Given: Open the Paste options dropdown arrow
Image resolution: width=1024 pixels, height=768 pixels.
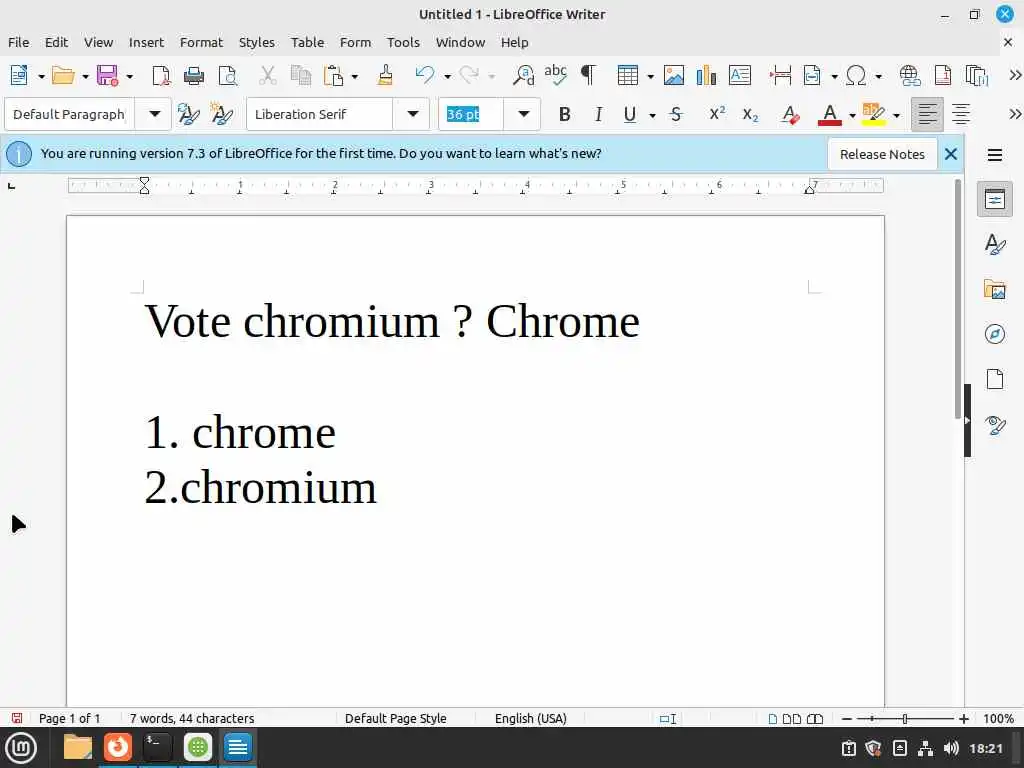Looking at the screenshot, I should click(355, 77).
